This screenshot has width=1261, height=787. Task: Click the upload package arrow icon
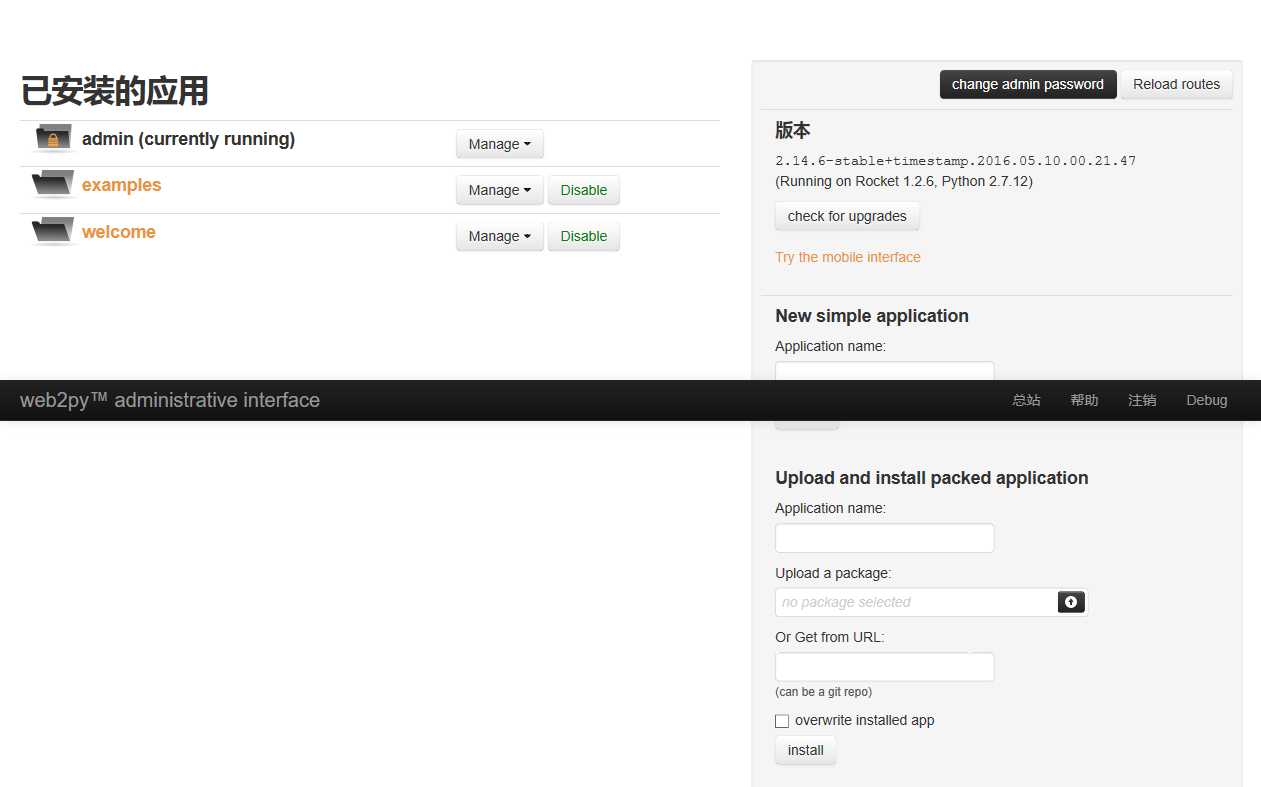[1071, 602]
